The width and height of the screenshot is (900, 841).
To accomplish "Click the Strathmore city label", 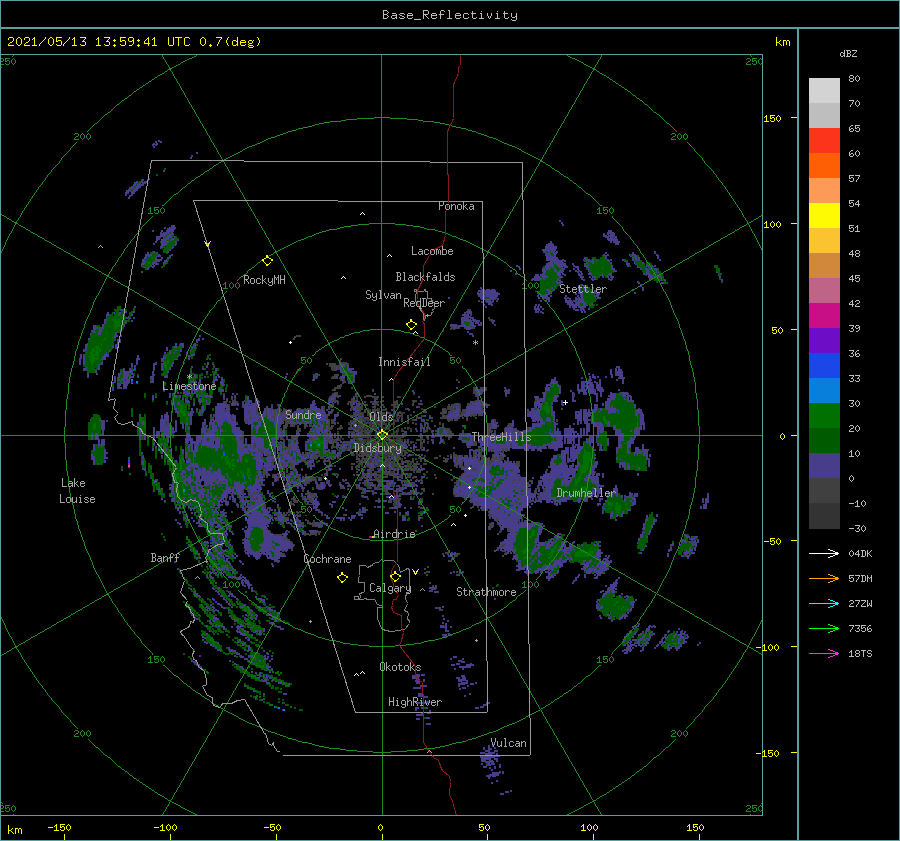I will [486, 592].
